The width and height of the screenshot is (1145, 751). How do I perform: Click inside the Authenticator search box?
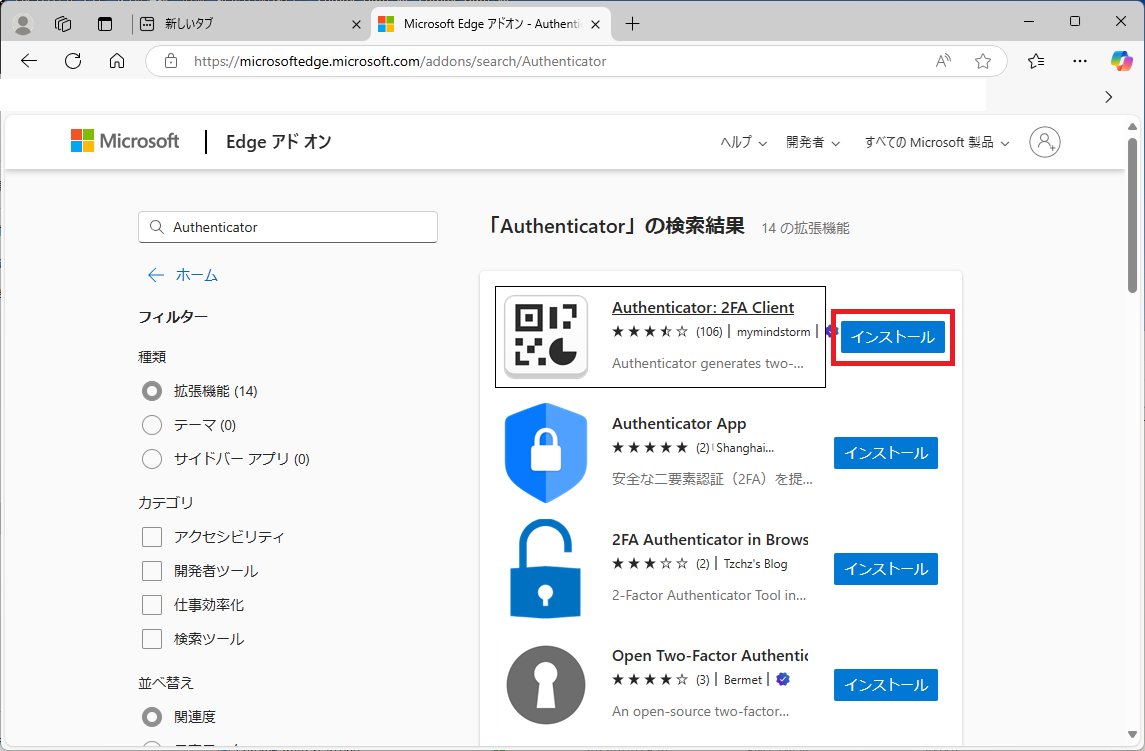coord(287,227)
